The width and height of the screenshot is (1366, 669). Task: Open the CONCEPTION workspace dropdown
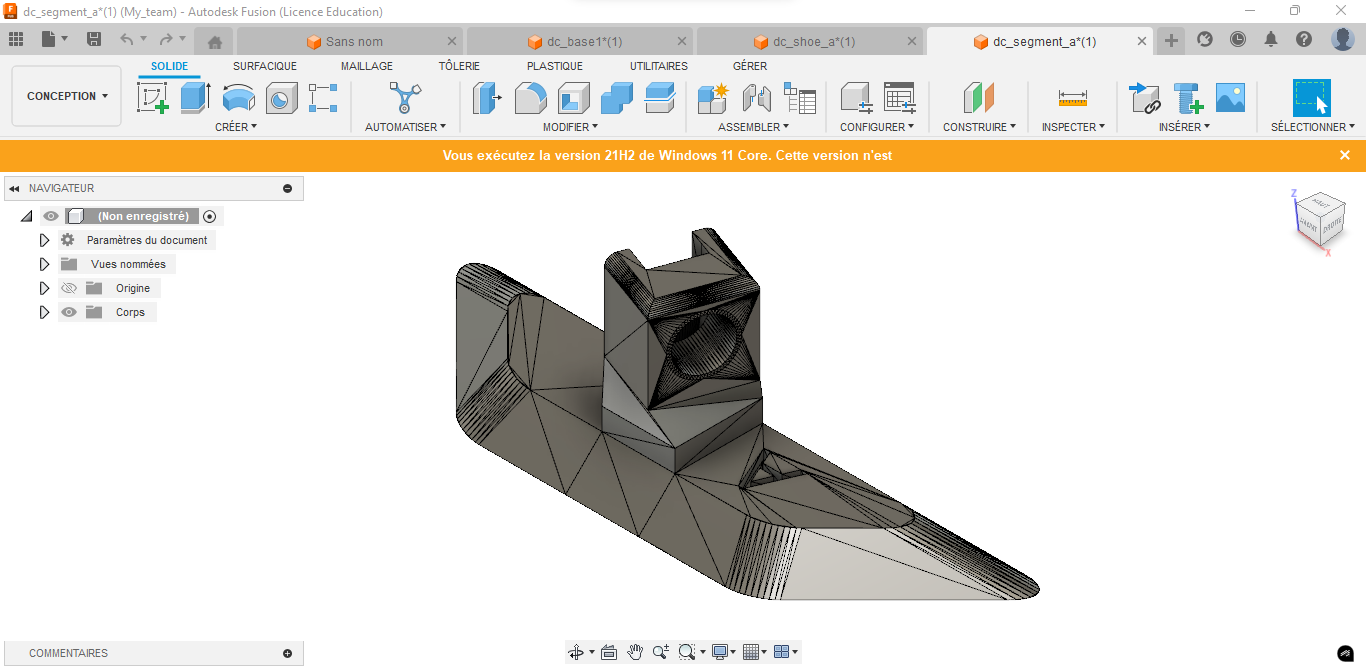tap(67, 96)
